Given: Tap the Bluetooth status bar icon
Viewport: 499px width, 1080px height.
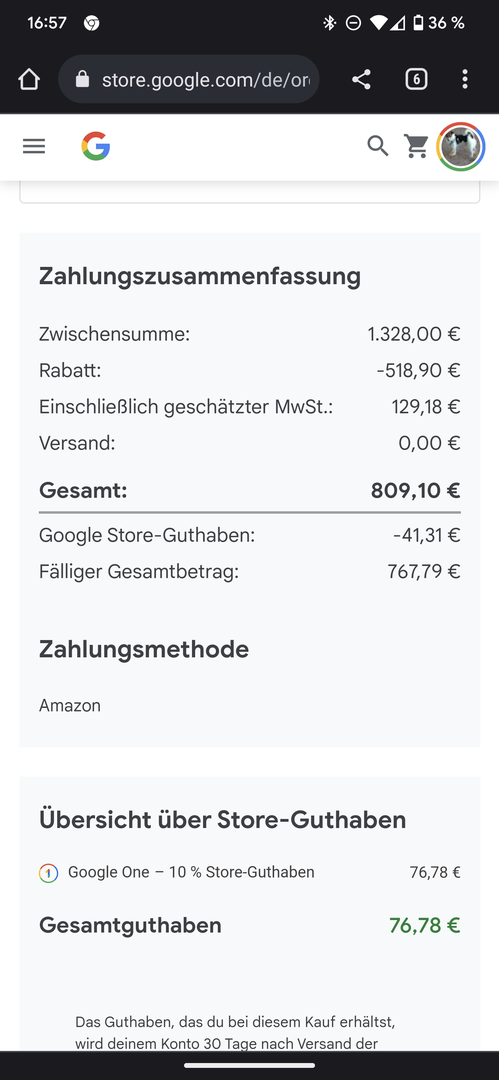Looking at the screenshot, I should [x=329, y=23].
